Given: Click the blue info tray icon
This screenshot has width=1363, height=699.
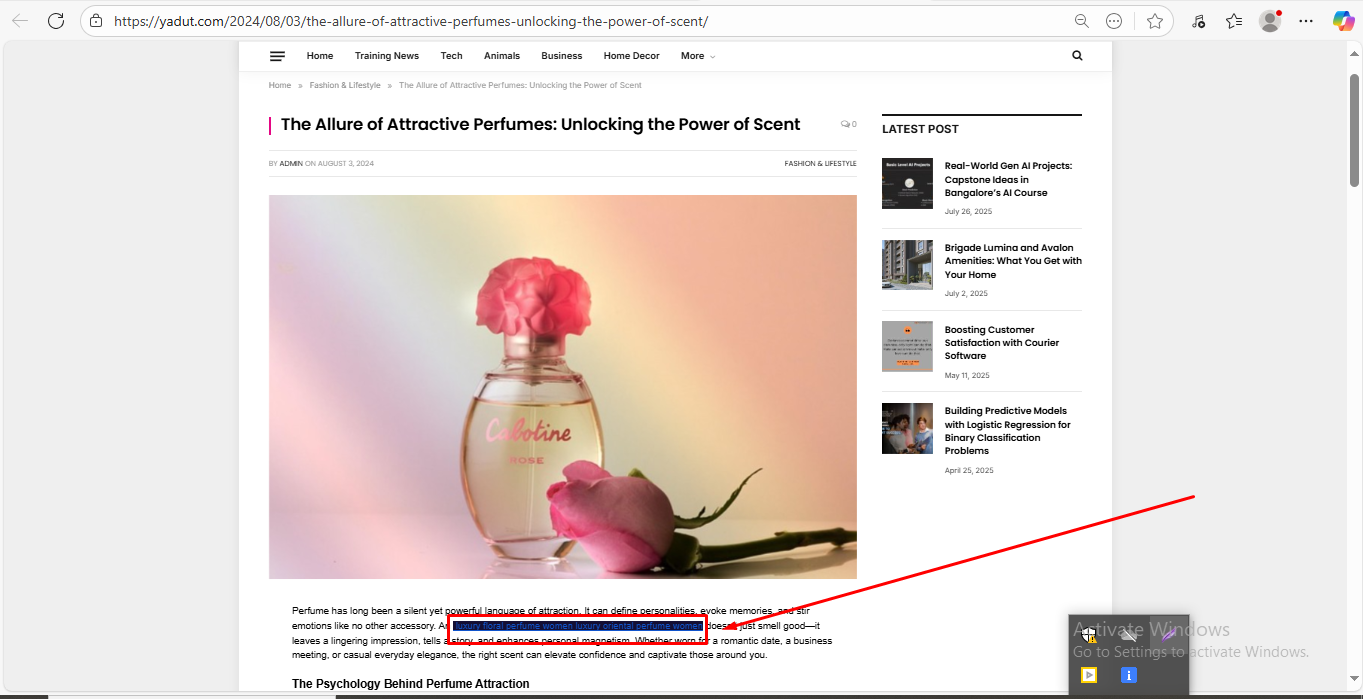Looking at the screenshot, I should pyautogui.click(x=1129, y=675).
